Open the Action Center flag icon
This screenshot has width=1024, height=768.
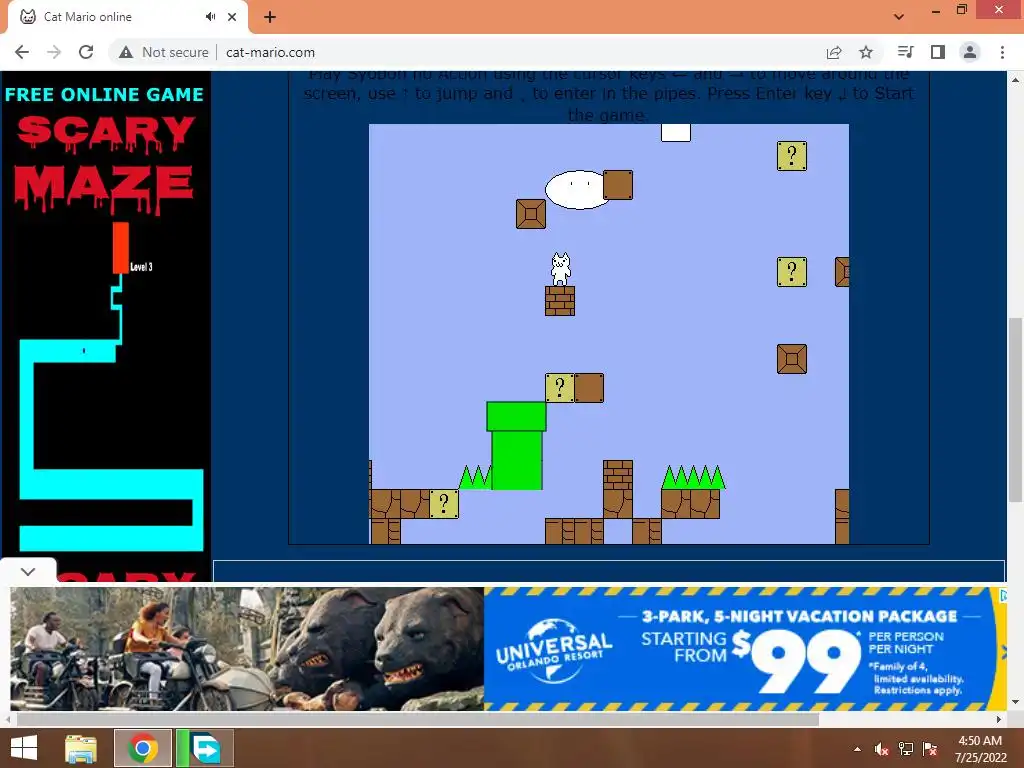[x=930, y=749]
